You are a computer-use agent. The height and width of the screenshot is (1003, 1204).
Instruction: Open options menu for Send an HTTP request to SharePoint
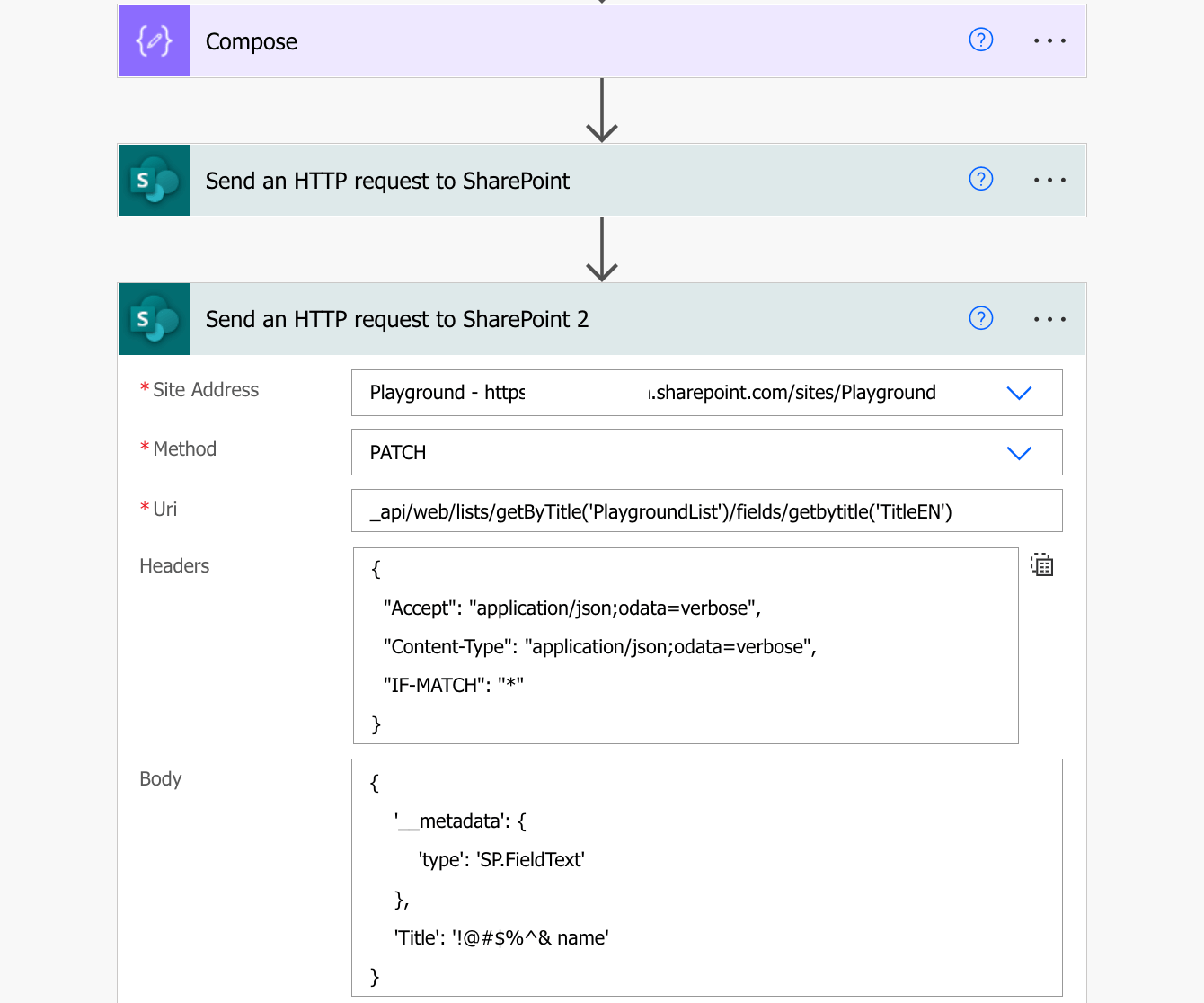[1049, 180]
